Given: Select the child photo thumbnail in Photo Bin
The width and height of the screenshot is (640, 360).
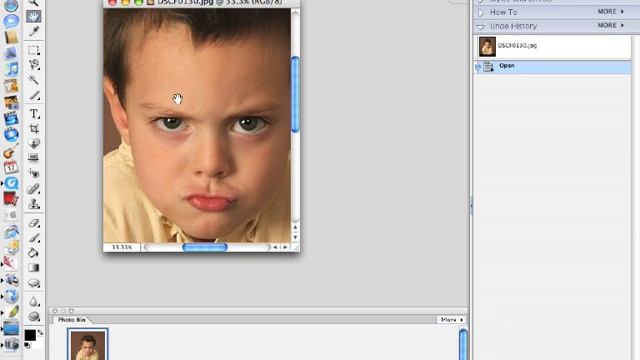Looking at the screenshot, I should (88, 344).
